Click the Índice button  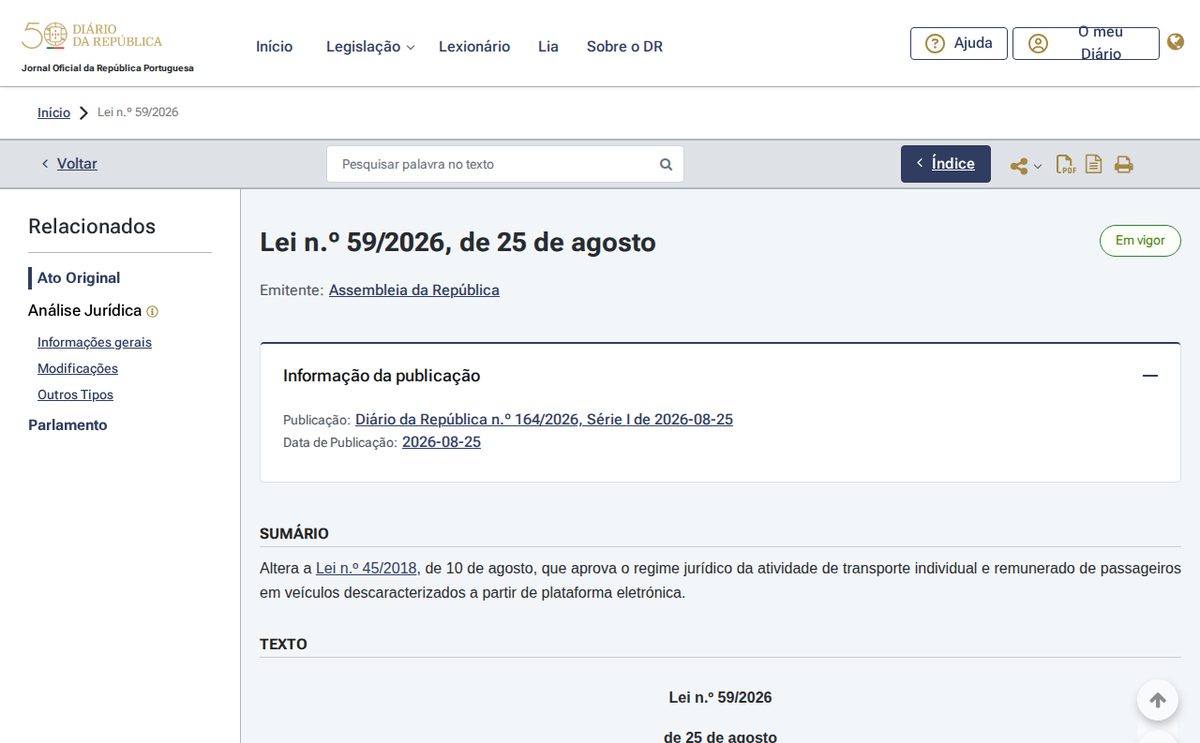[946, 164]
